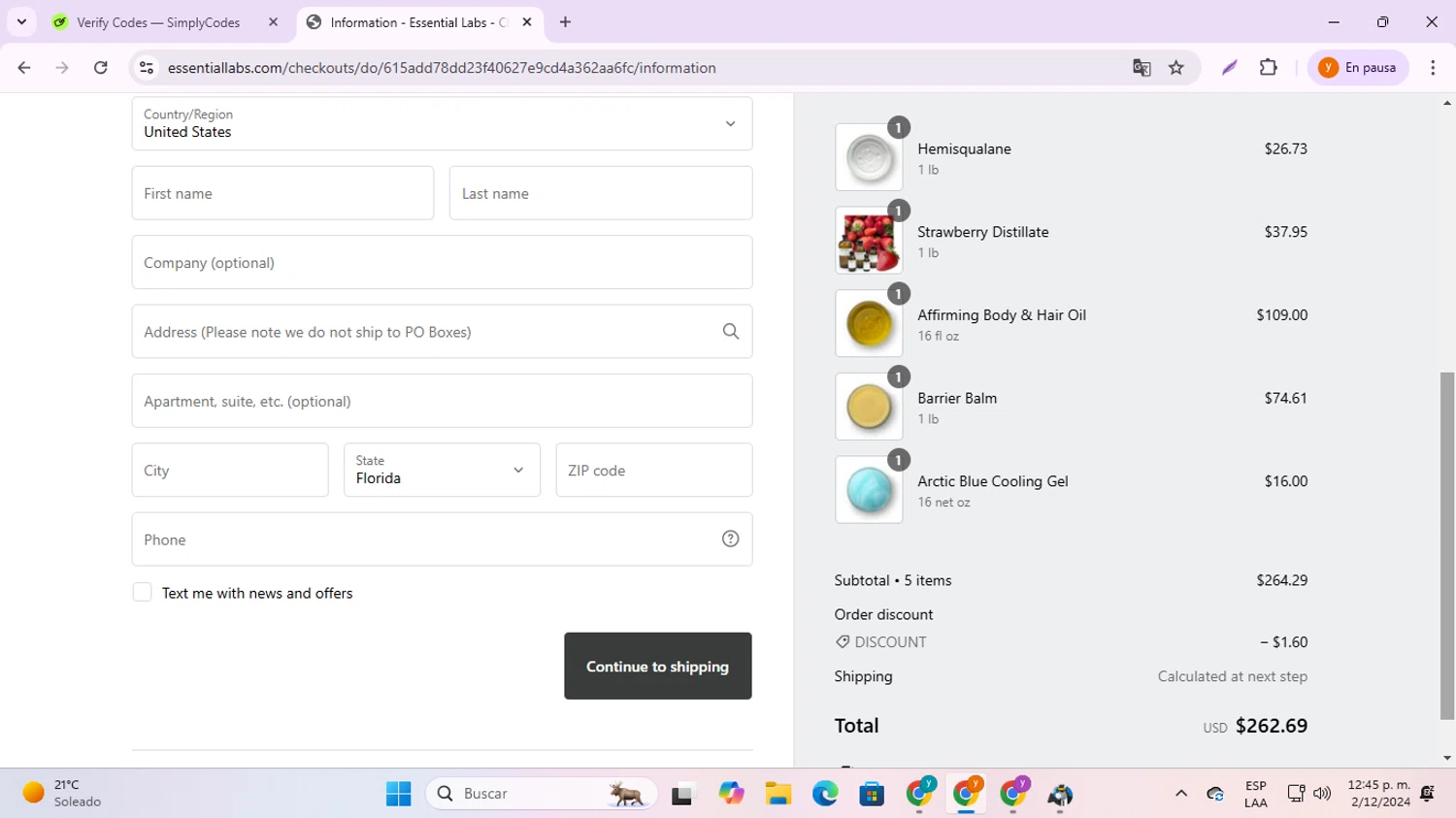Open the weather widget showing 21°C
1456x818 pixels.
pyautogui.click(x=62, y=794)
